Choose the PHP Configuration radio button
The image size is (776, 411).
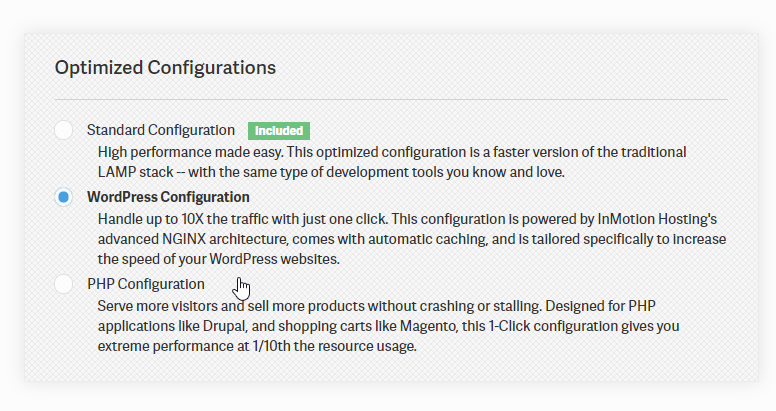[64, 284]
